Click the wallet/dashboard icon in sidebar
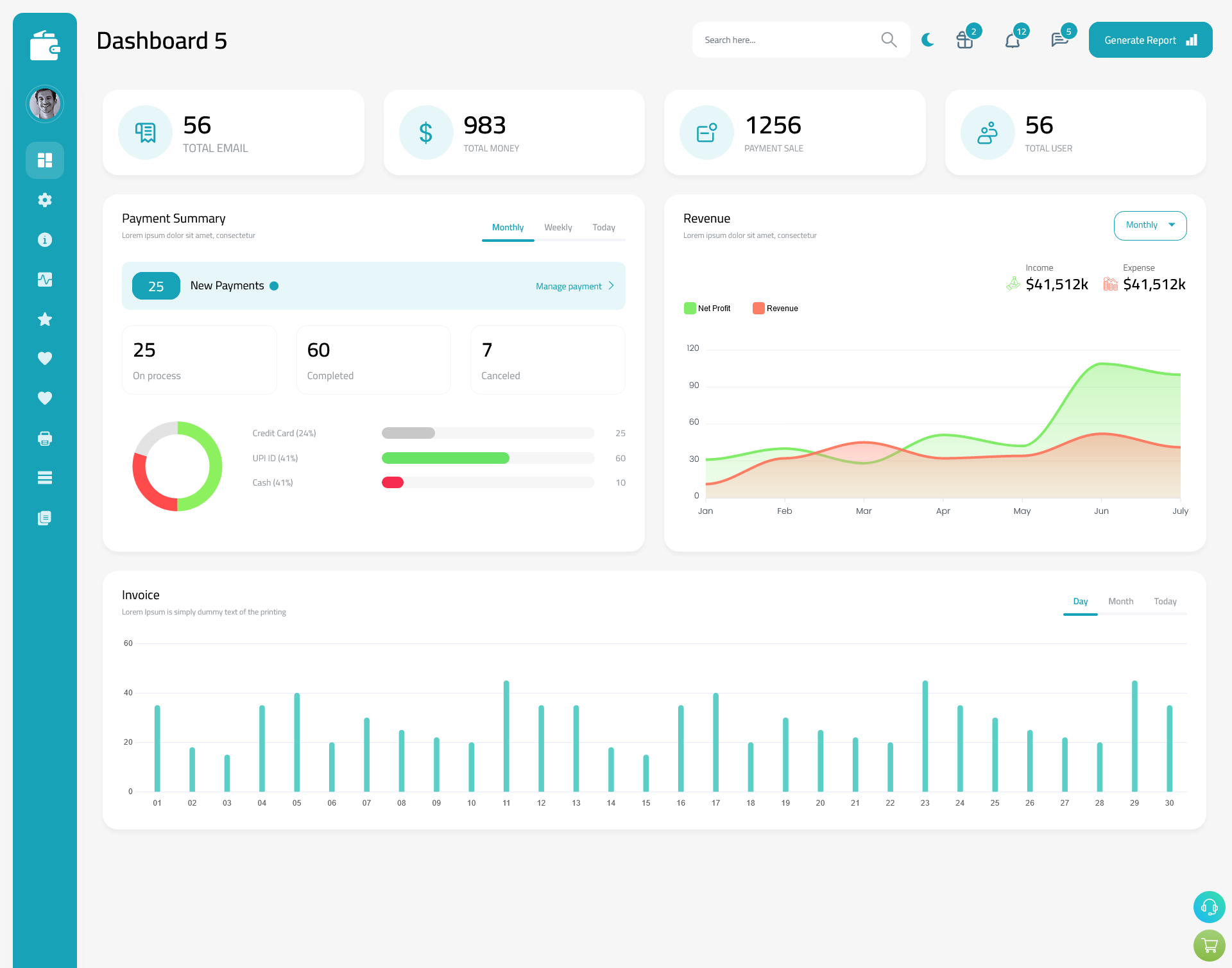The height and width of the screenshot is (968, 1232). point(44,40)
